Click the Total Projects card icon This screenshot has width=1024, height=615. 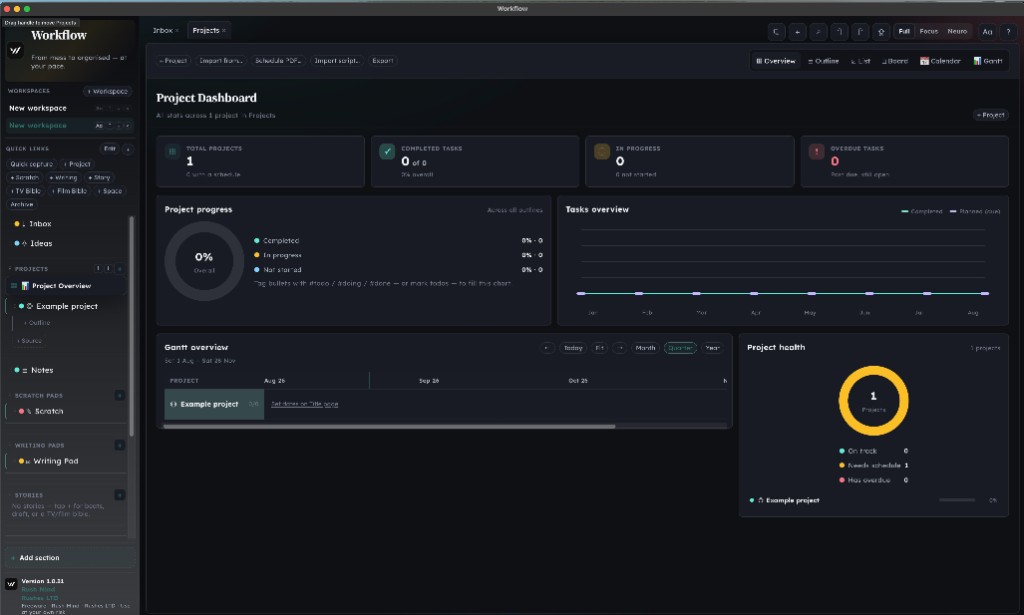tap(172, 151)
